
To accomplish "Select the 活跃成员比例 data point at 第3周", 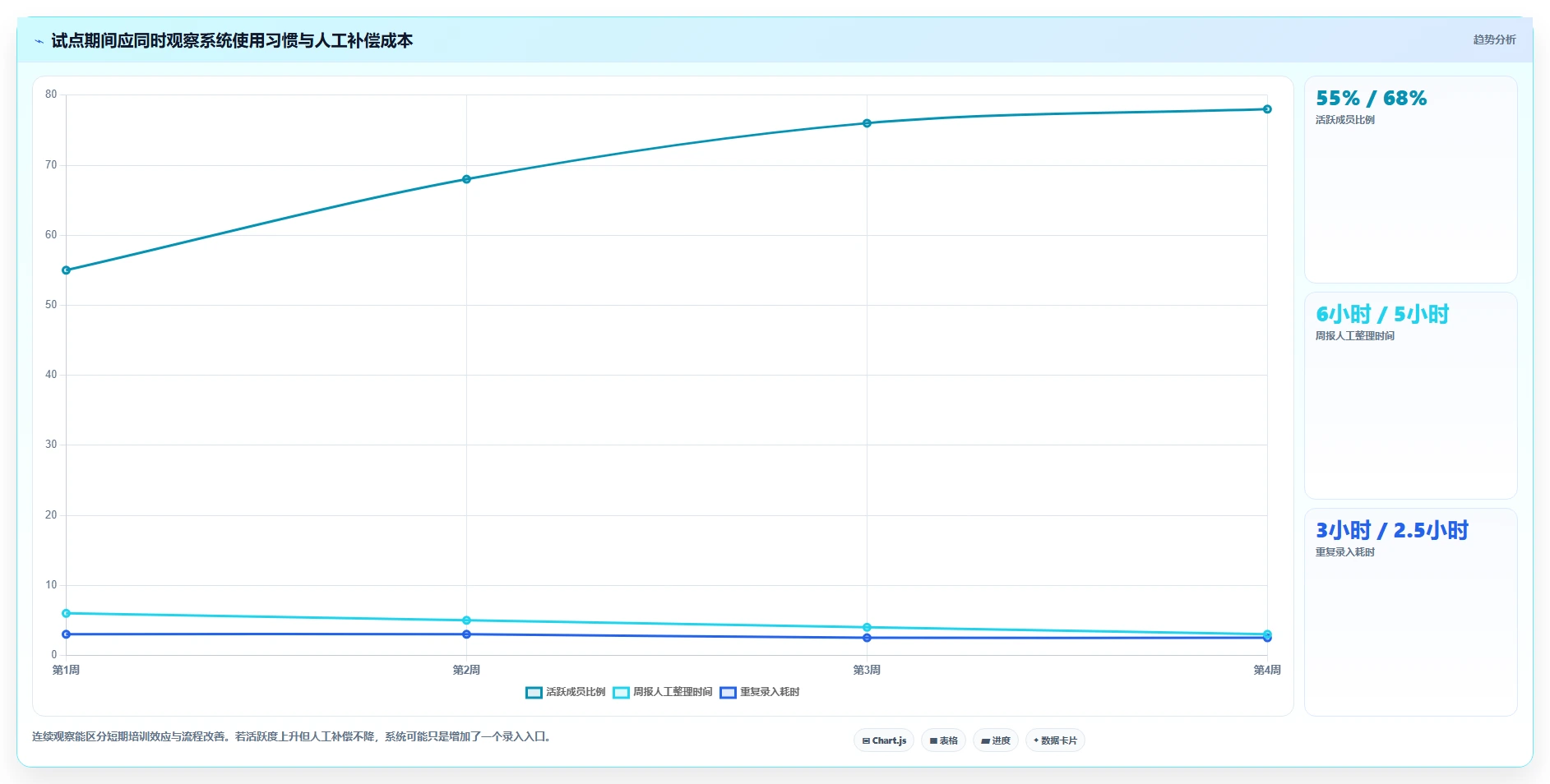I will [867, 123].
